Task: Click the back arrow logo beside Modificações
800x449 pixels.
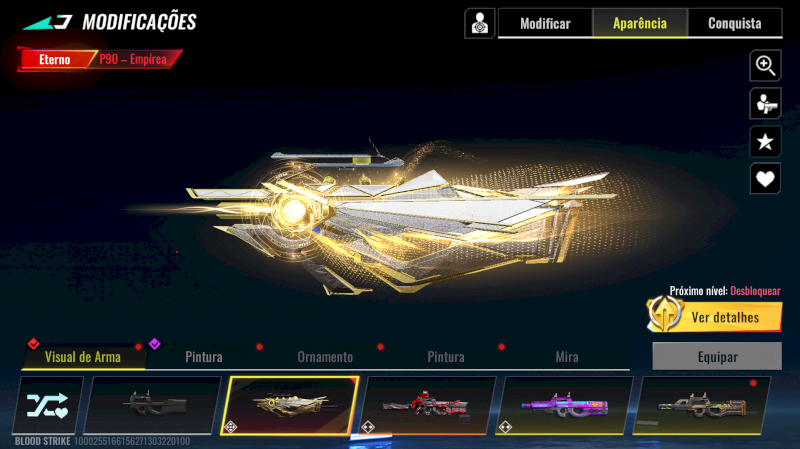Action: tap(47, 22)
